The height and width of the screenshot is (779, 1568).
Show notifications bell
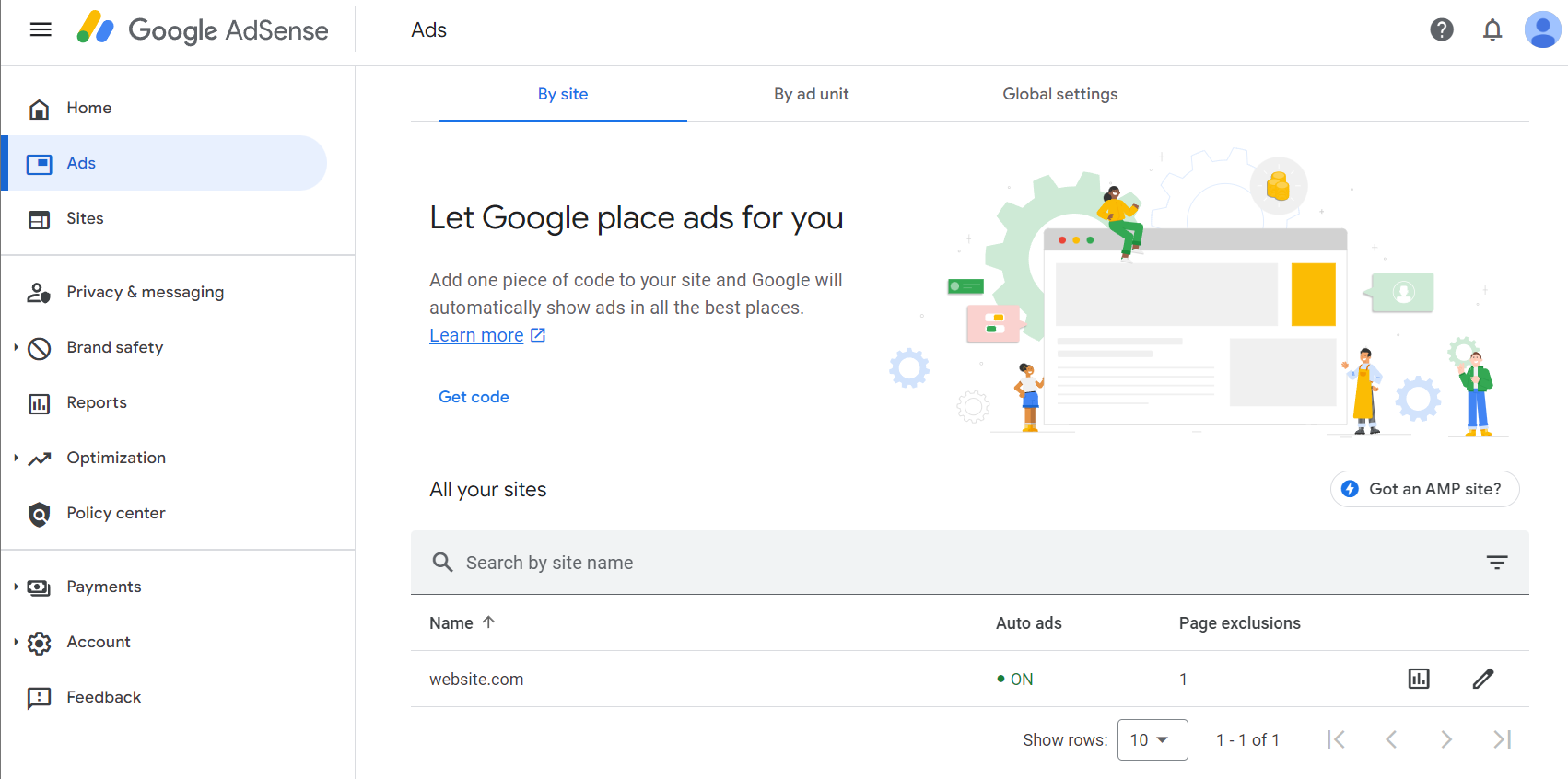1492,29
